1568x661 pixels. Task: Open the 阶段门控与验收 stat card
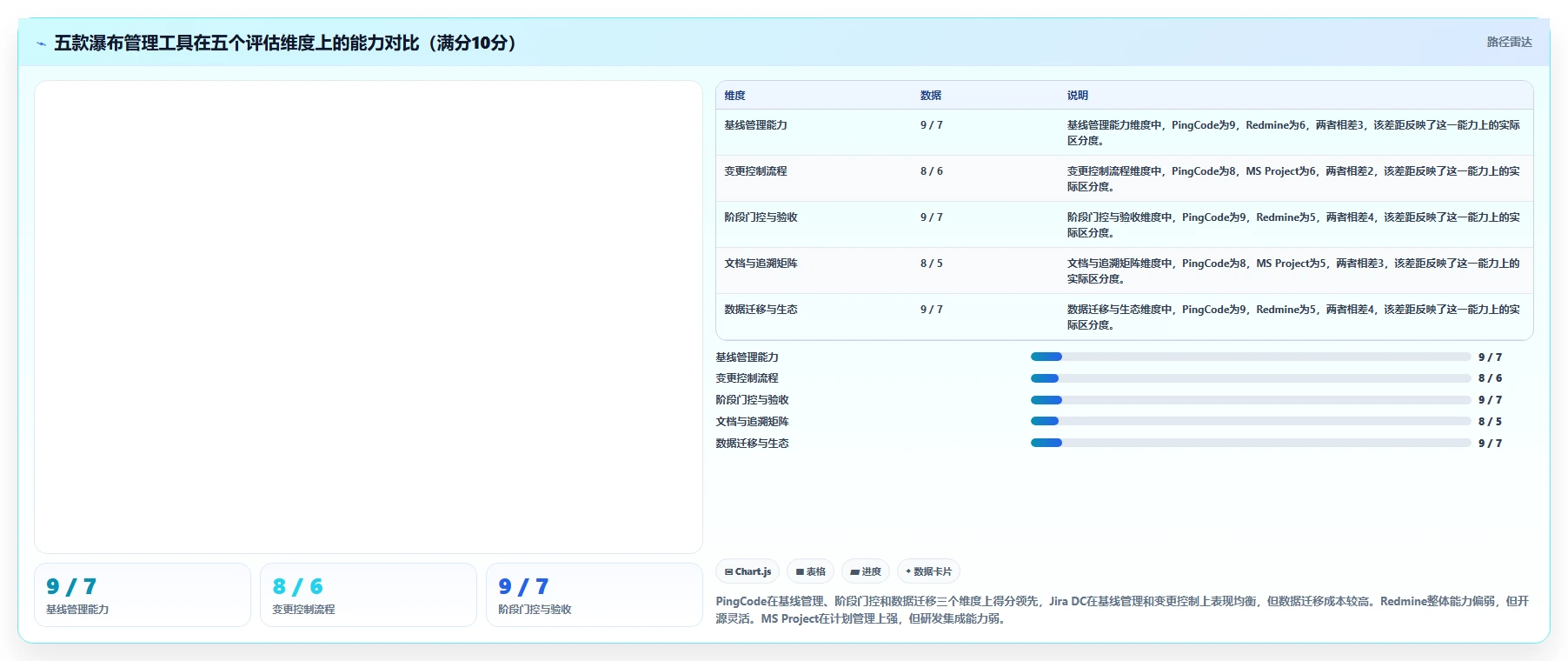[x=595, y=595]
